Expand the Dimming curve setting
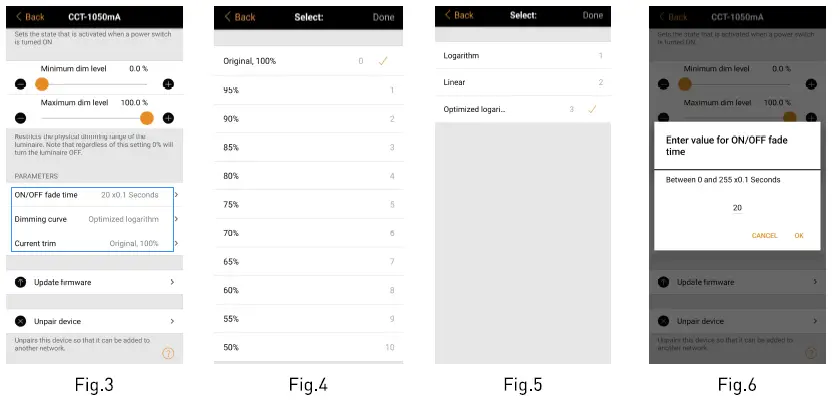This screenshot has height=402, width=840. [x=93, y=219]
